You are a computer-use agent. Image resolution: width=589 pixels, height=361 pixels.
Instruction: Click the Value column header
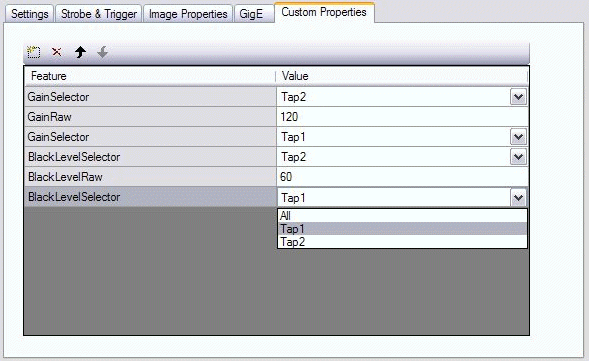pos(402,76)
